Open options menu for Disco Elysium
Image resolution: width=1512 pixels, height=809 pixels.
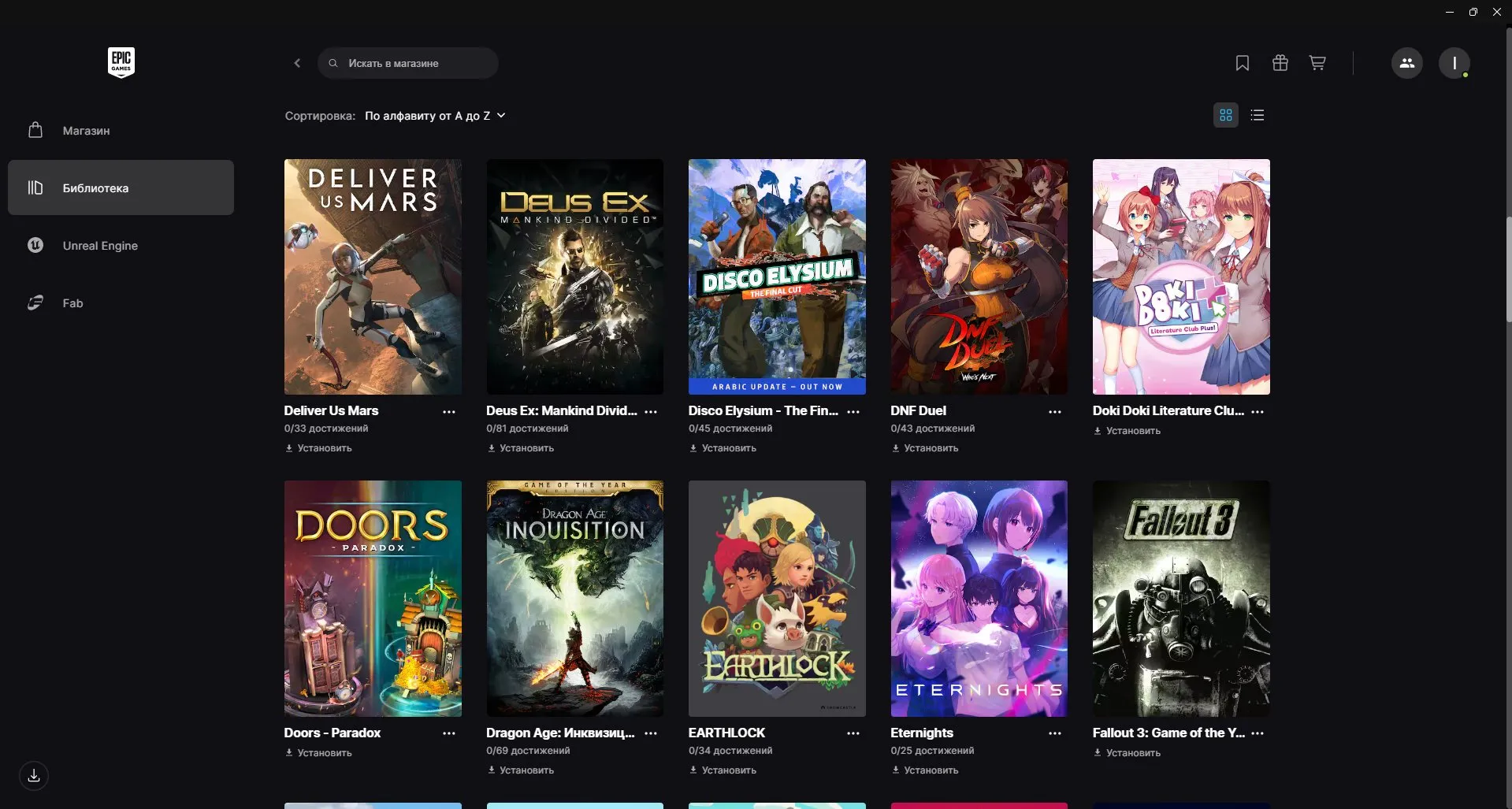(853, 412)
